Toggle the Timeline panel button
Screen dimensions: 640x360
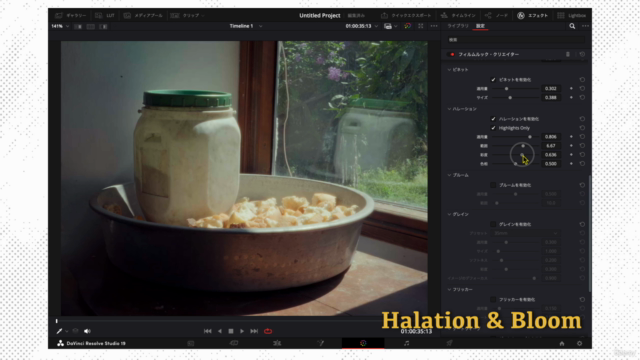458,16
